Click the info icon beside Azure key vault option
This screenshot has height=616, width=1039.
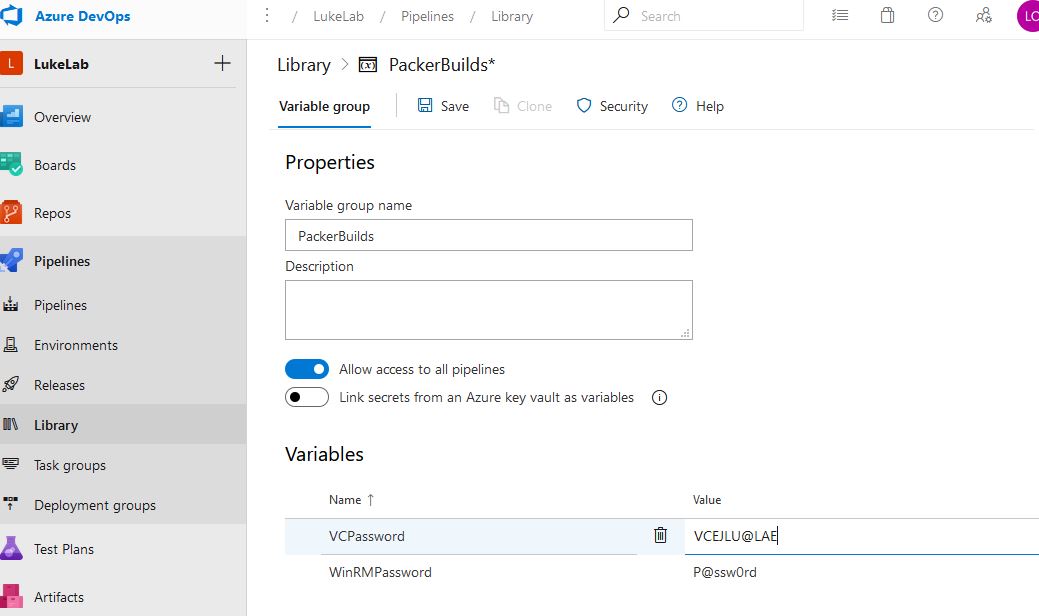(659, 397)
